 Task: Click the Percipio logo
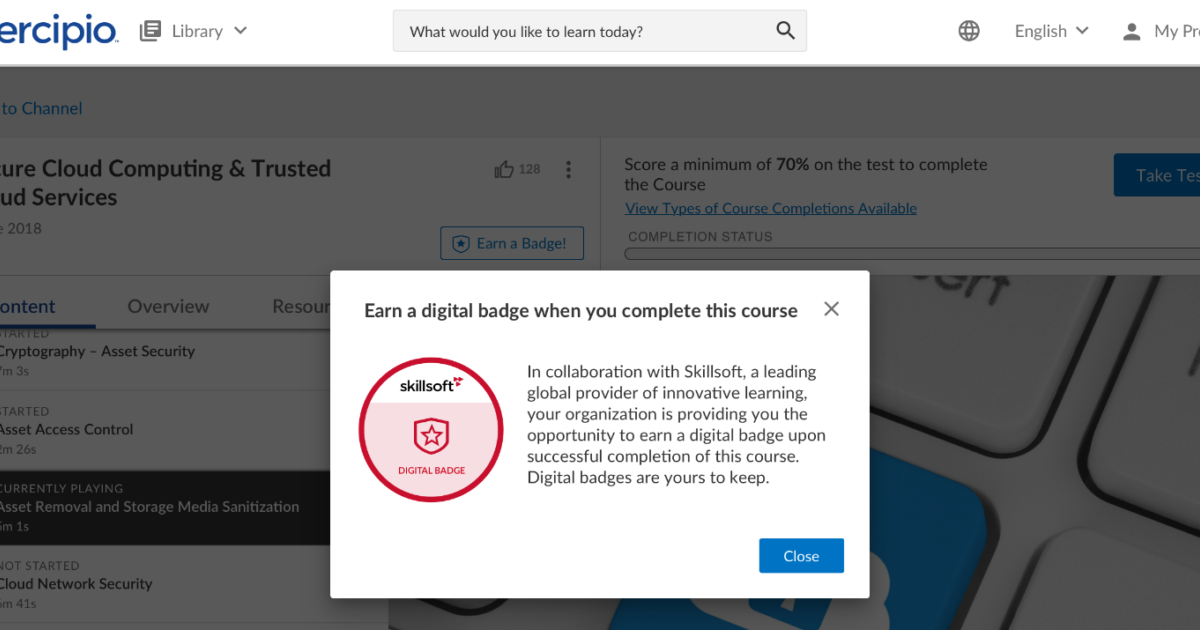coord(55,30)
